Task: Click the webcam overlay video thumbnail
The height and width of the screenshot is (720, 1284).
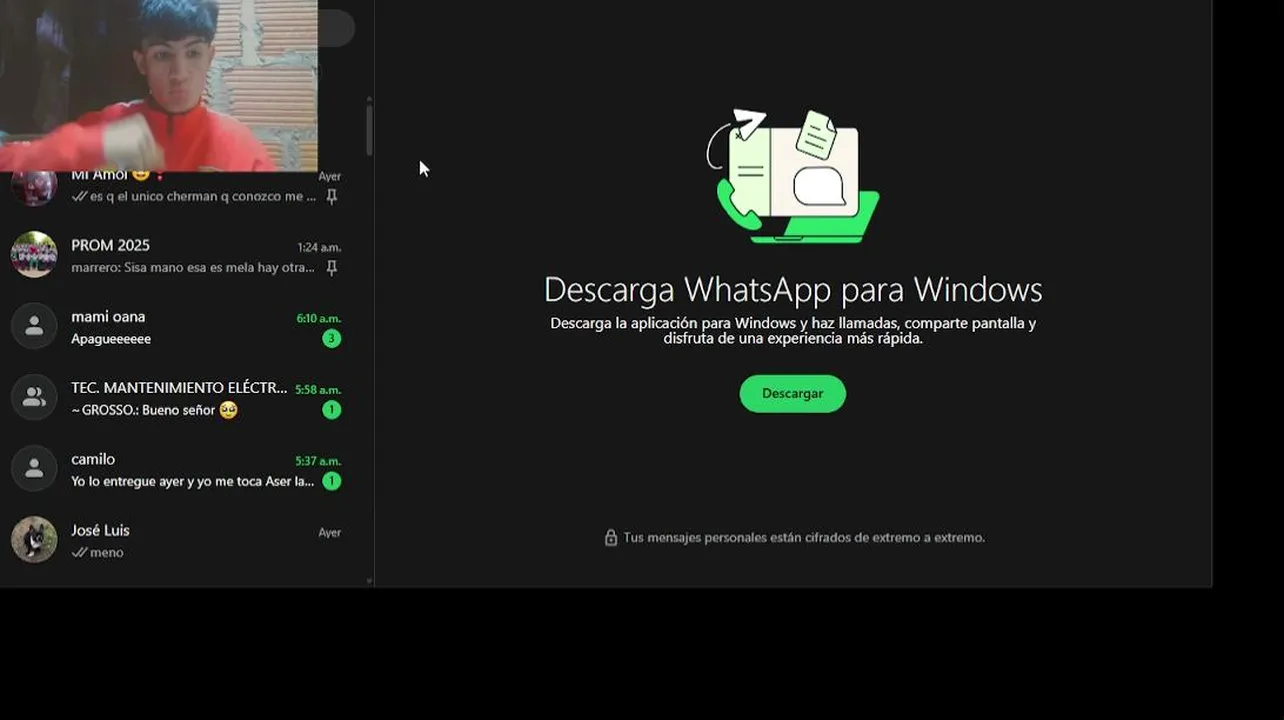Action: click(x=159, y=86)
